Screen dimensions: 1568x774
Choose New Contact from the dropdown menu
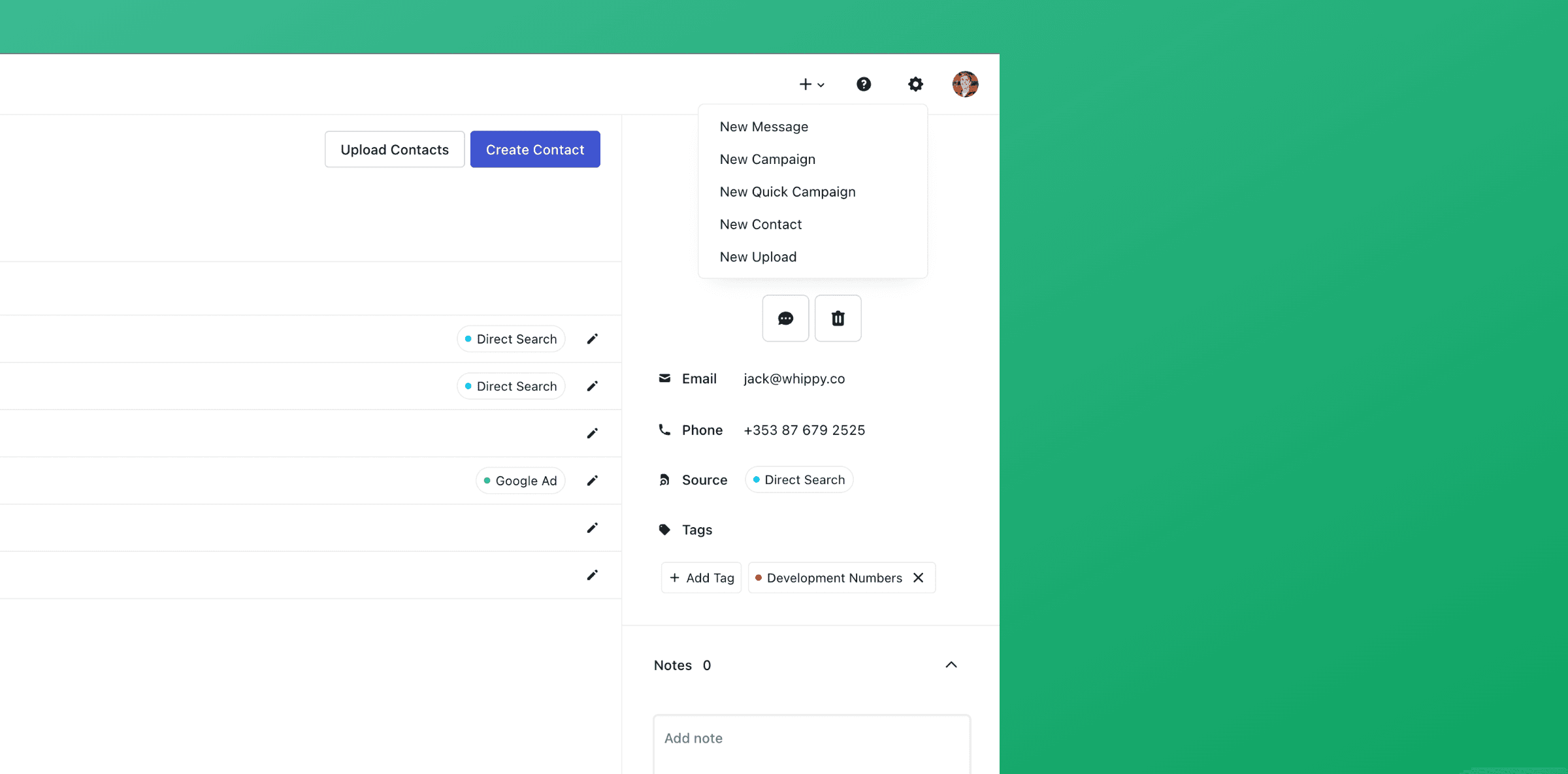point(760,224)
